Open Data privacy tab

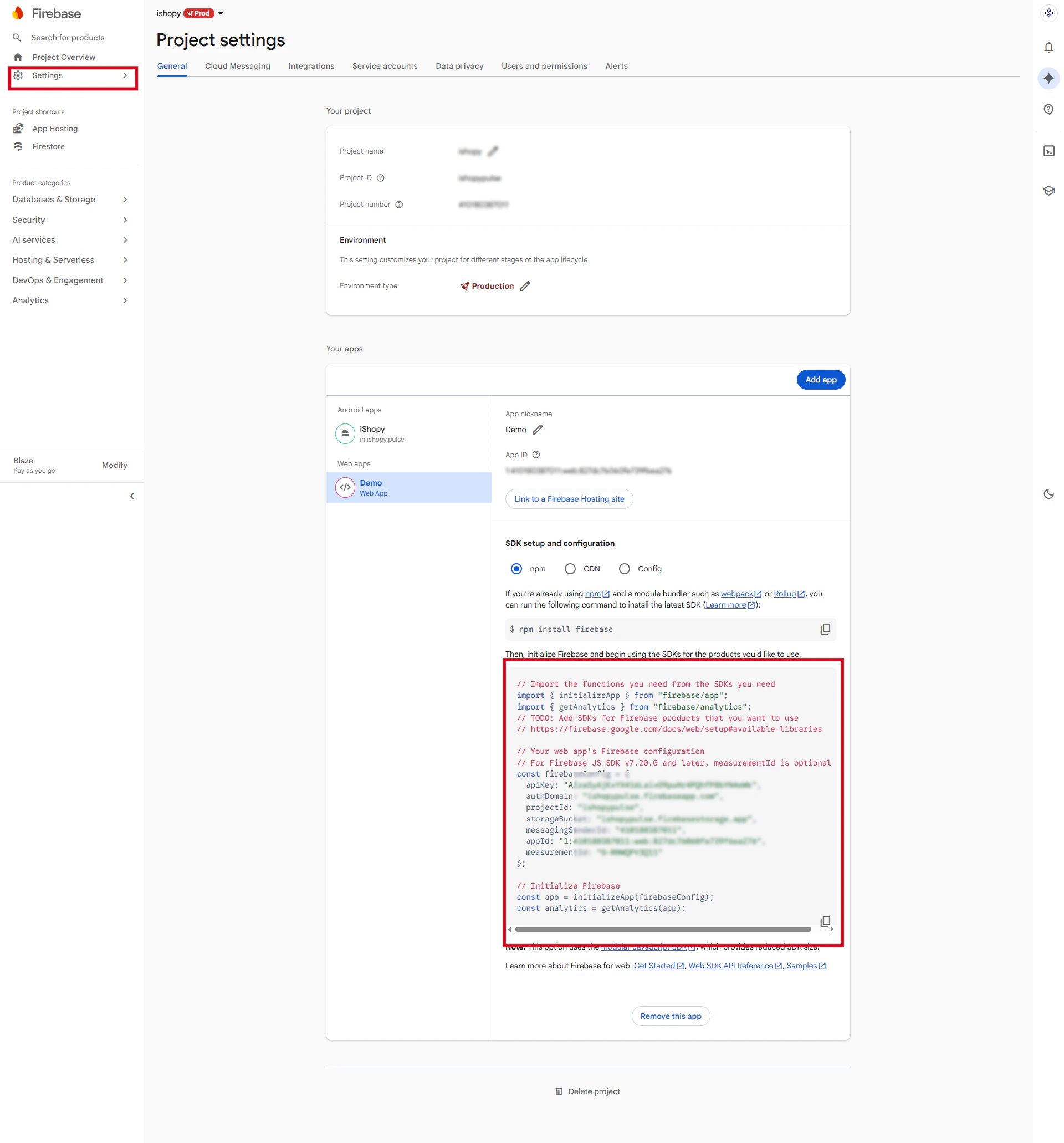[x=459, y=66]
